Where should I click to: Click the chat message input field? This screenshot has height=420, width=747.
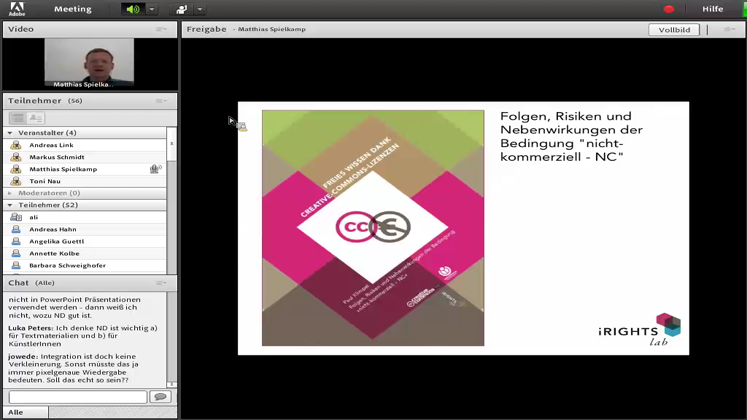(77, 397)
